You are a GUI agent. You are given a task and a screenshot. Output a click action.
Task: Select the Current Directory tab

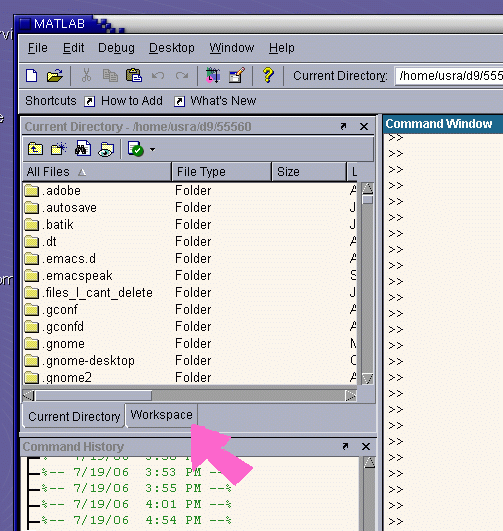tap(74, 416)
